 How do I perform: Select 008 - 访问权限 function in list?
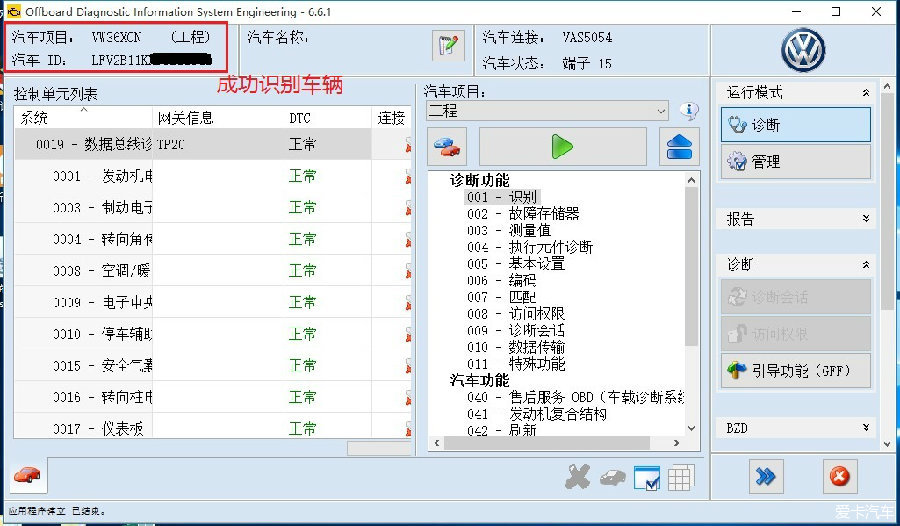(x=515, y=314)
